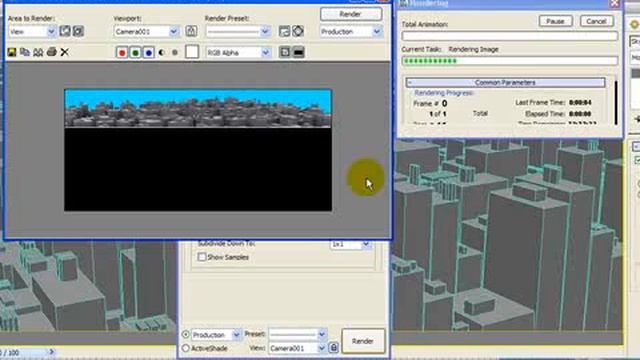Viewport: 640px width, 360px height.
Task: Click the Edit Region icon beside Area to Render
Action: 65,31
